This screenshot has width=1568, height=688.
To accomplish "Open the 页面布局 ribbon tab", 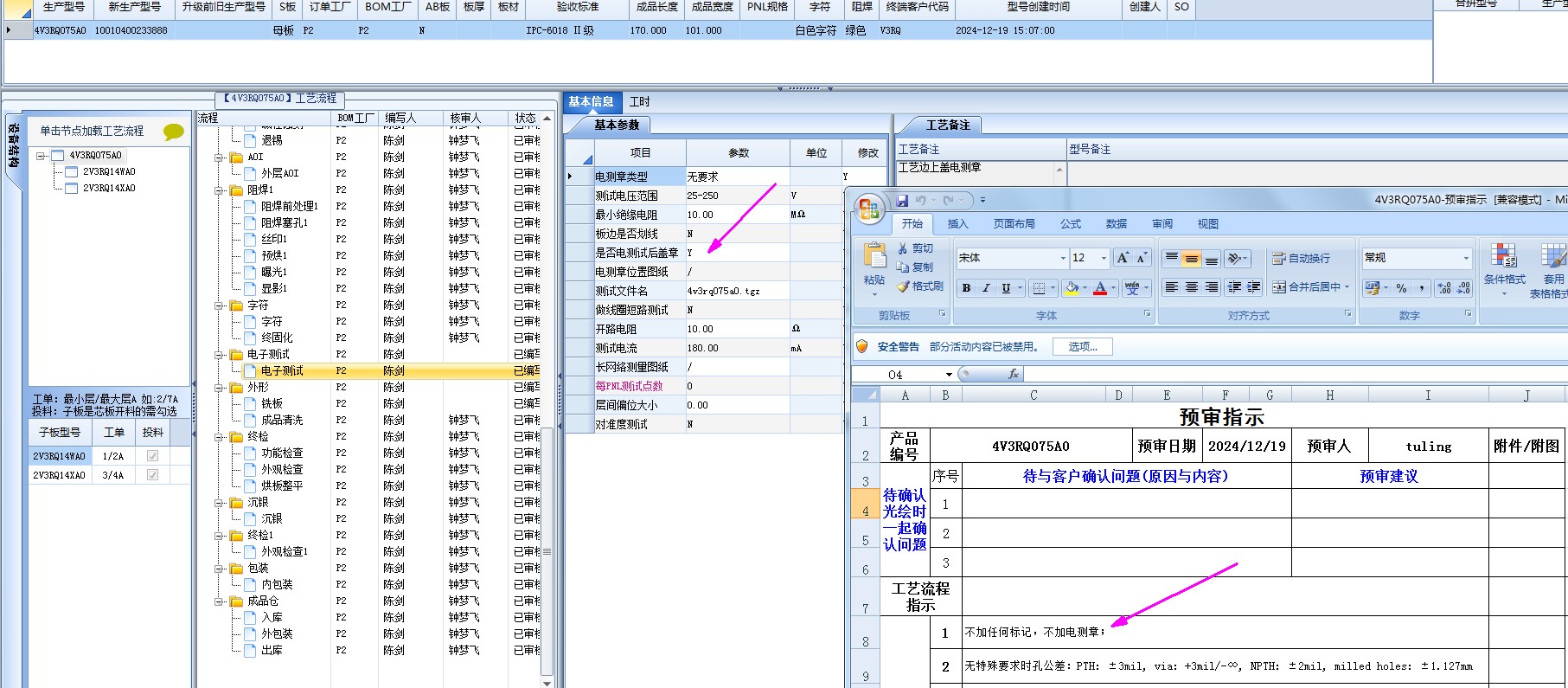I will point(1014,223).
